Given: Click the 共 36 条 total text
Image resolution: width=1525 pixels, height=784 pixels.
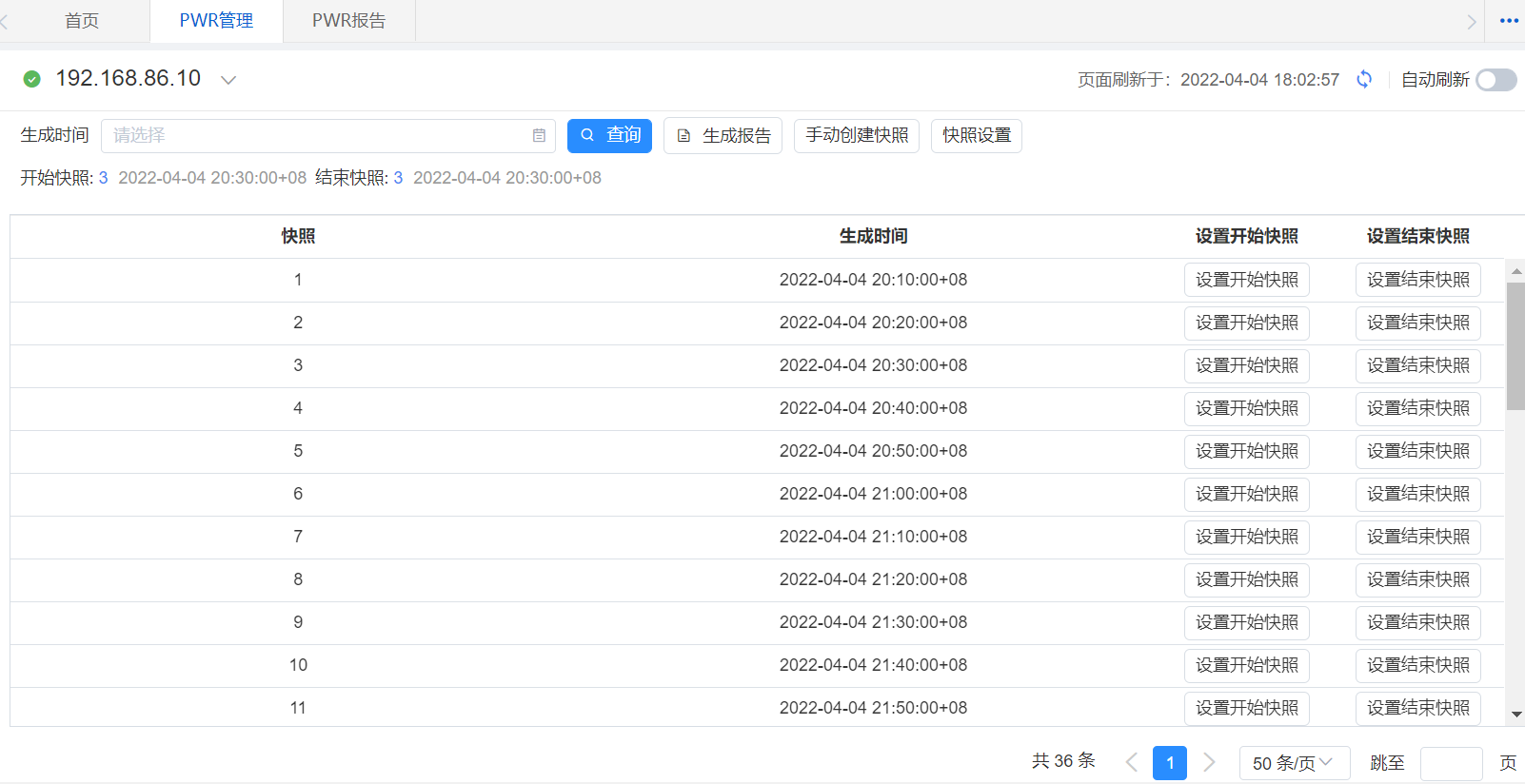Looking at the screenshot, I should click(1063, 761).
